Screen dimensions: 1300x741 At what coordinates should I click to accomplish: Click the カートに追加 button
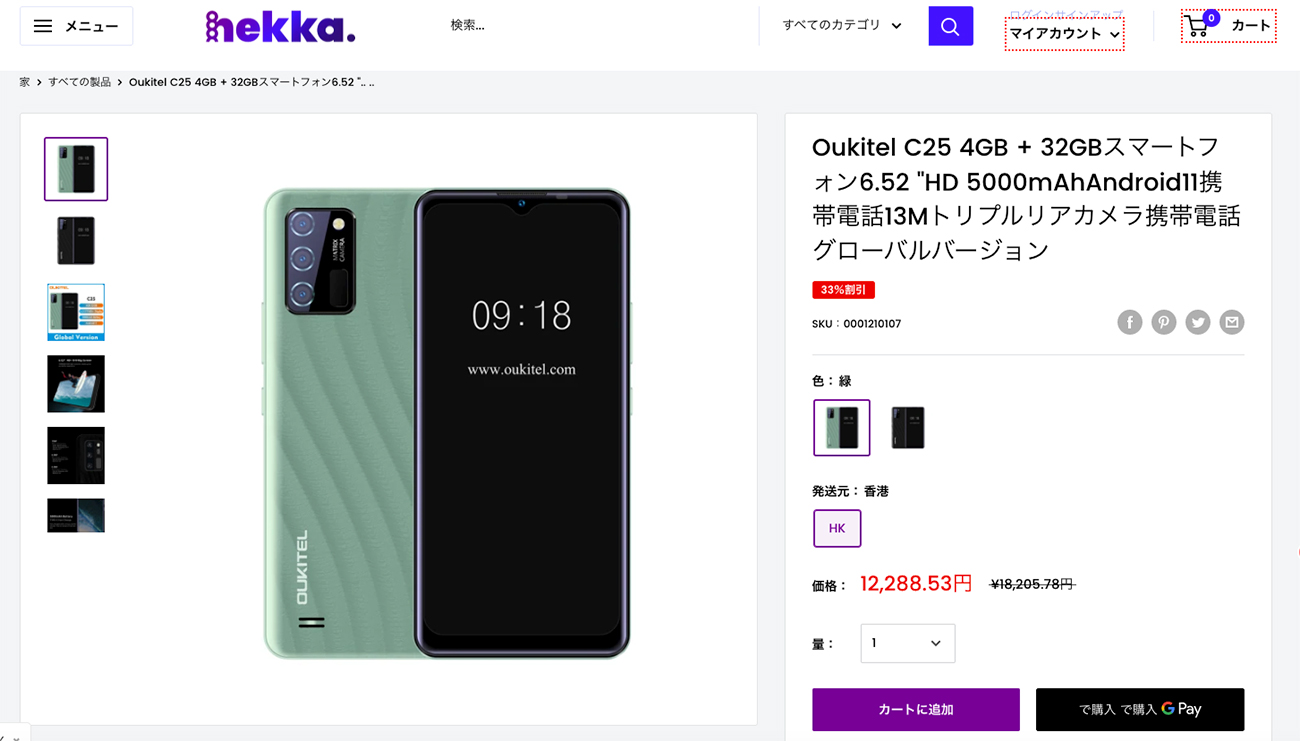pyautogui.click(x=916, y=709)
